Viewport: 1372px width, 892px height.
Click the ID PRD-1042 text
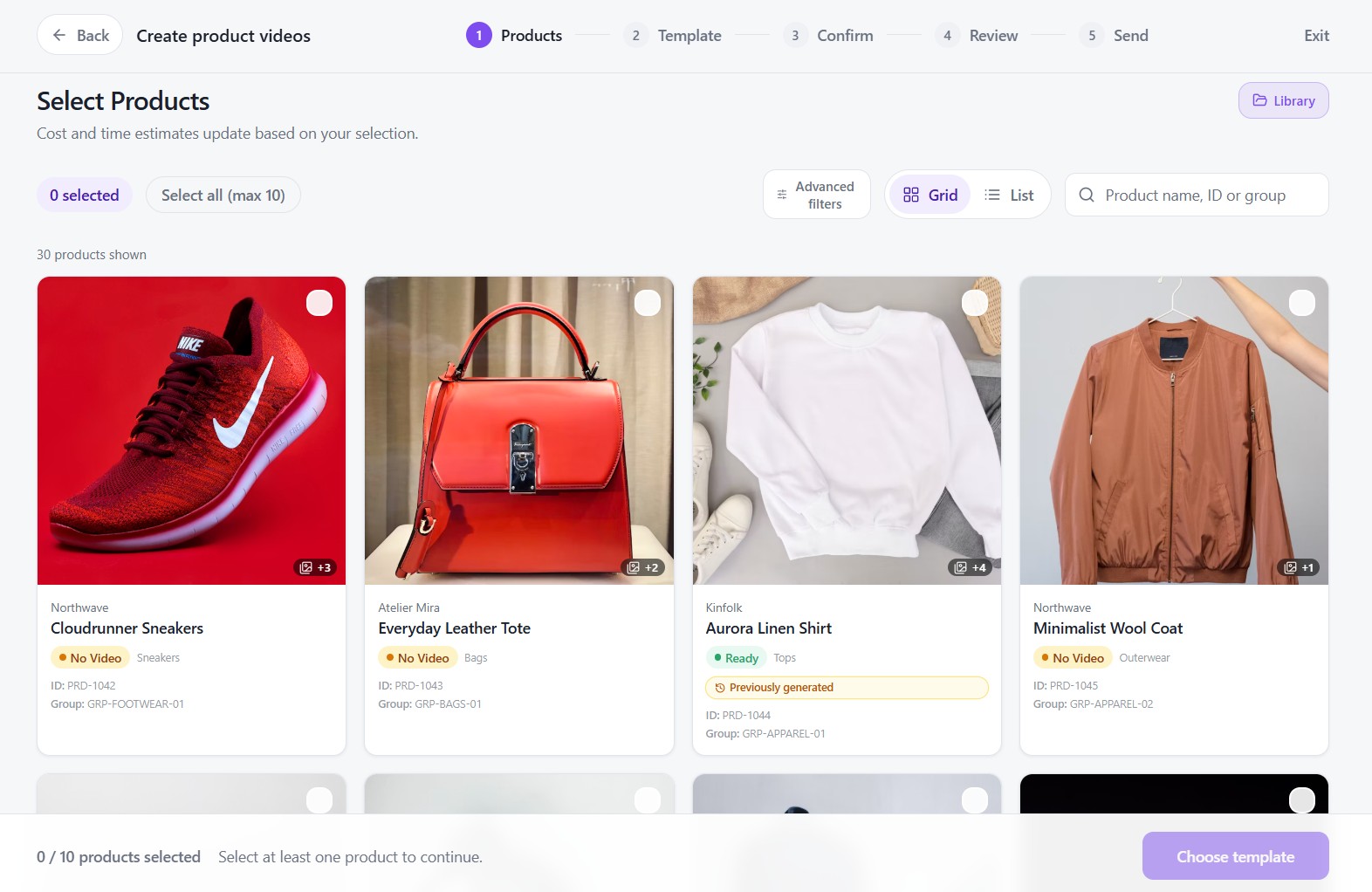[83, 686]
